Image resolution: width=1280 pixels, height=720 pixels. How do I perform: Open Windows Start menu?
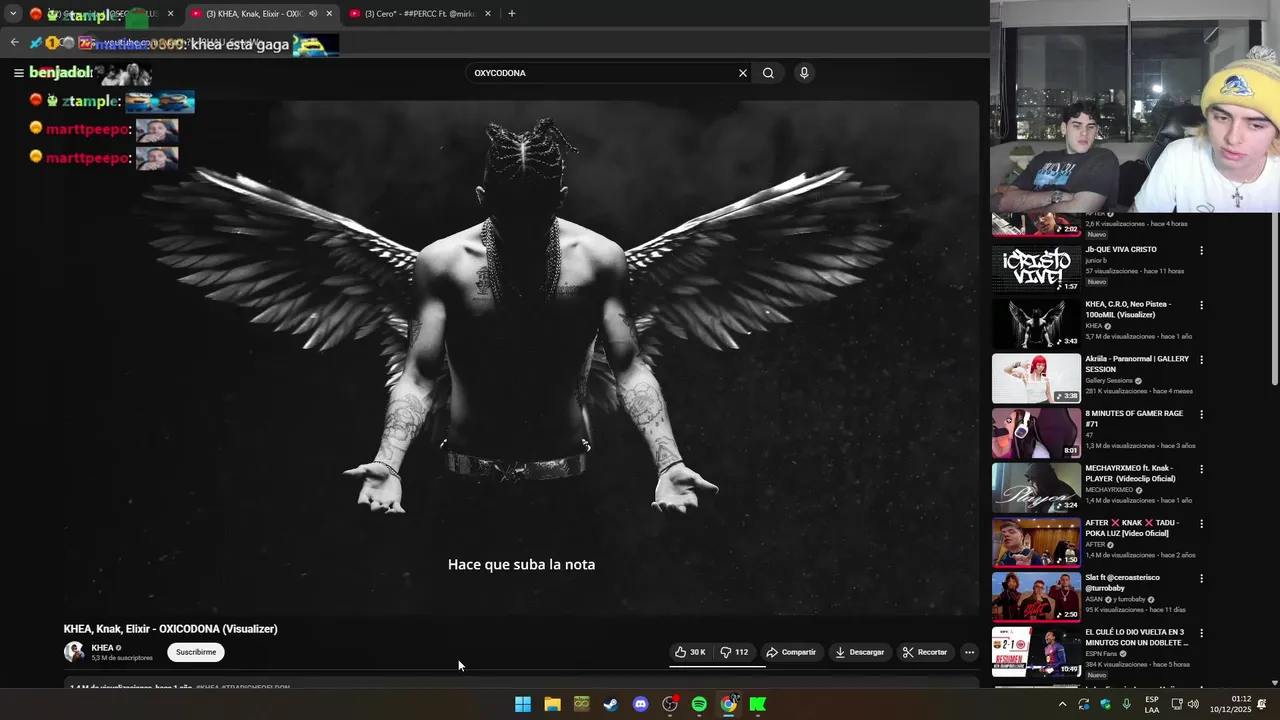tap(522, 704)
